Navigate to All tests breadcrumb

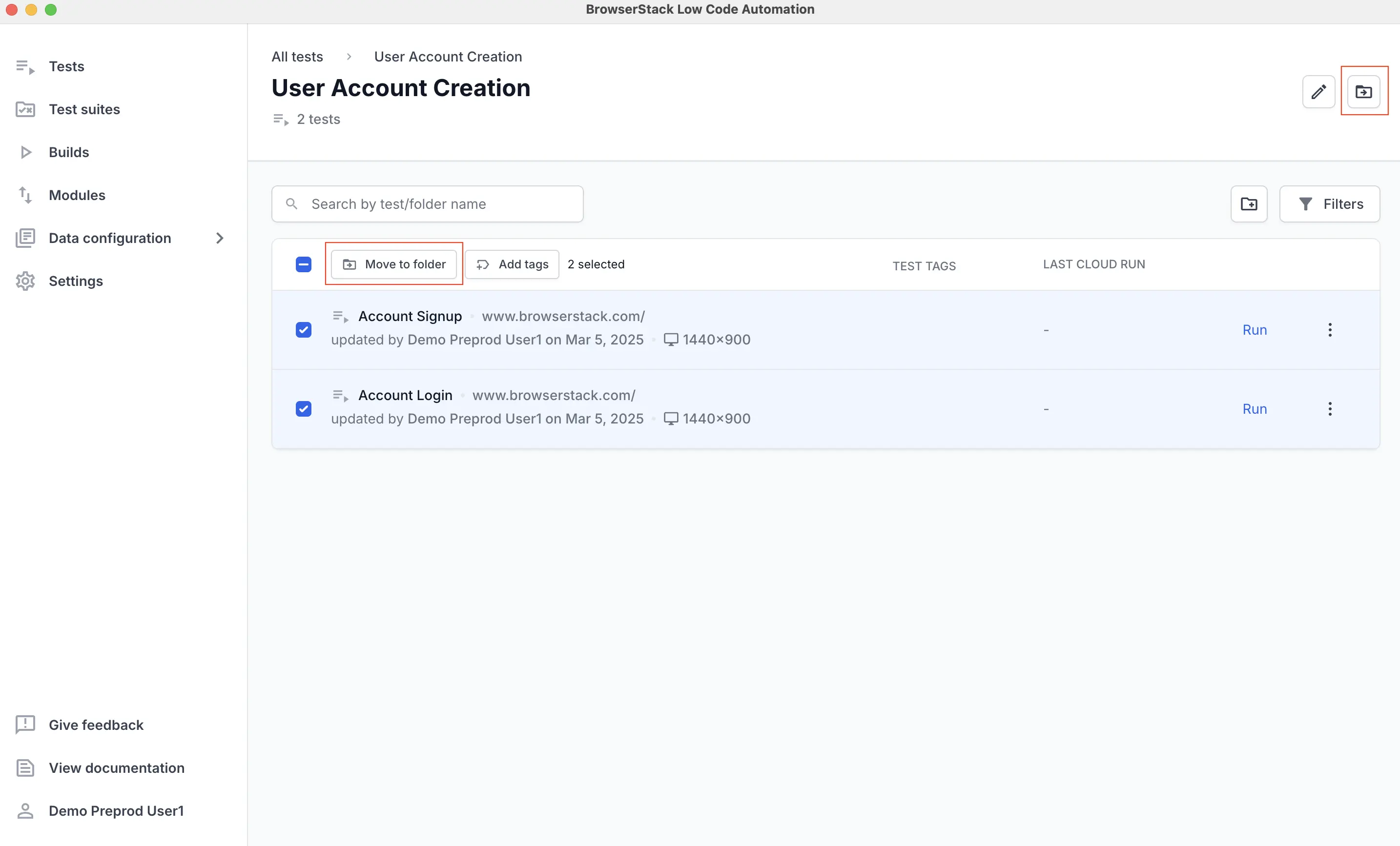coord(297,57)
